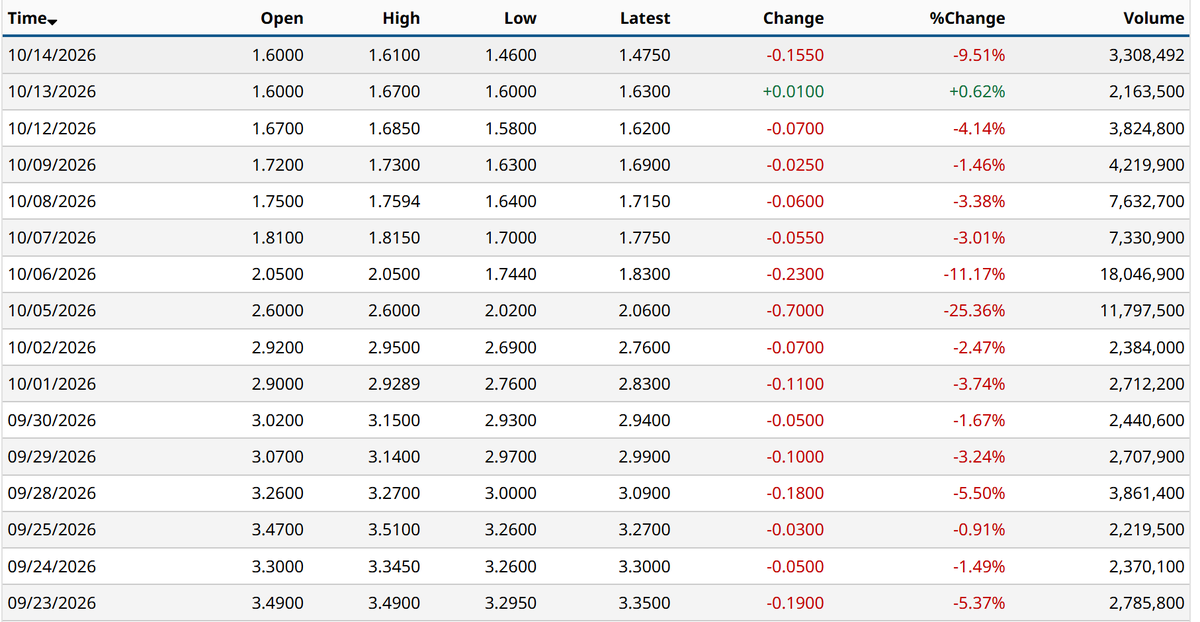Image resolution: width=1200 pixels, height=622 pixels.
Task: Click the -11.17% percent change
Action: point(975,274)
